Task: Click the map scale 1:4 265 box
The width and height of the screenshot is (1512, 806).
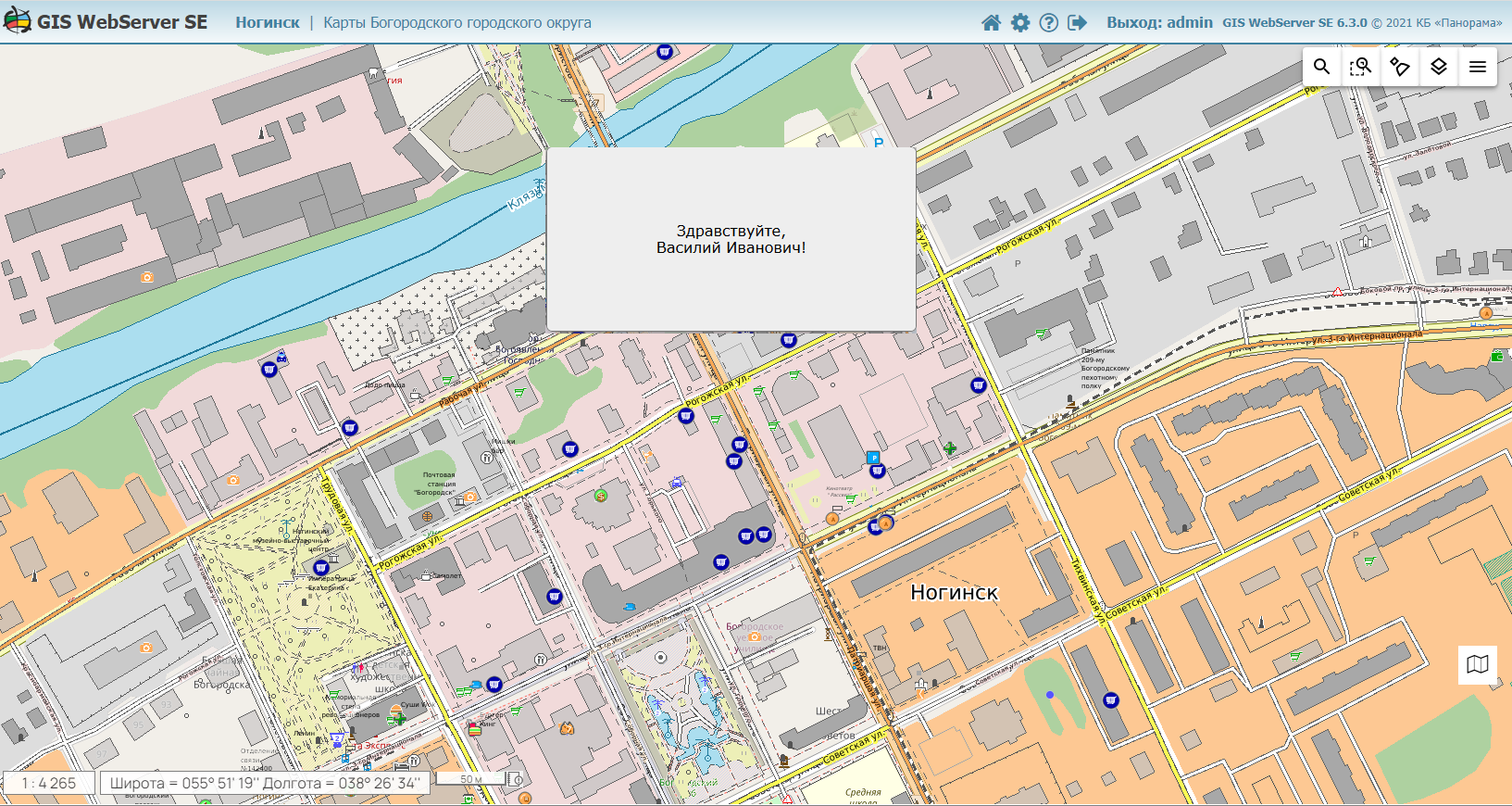Action: pos(49,783)
